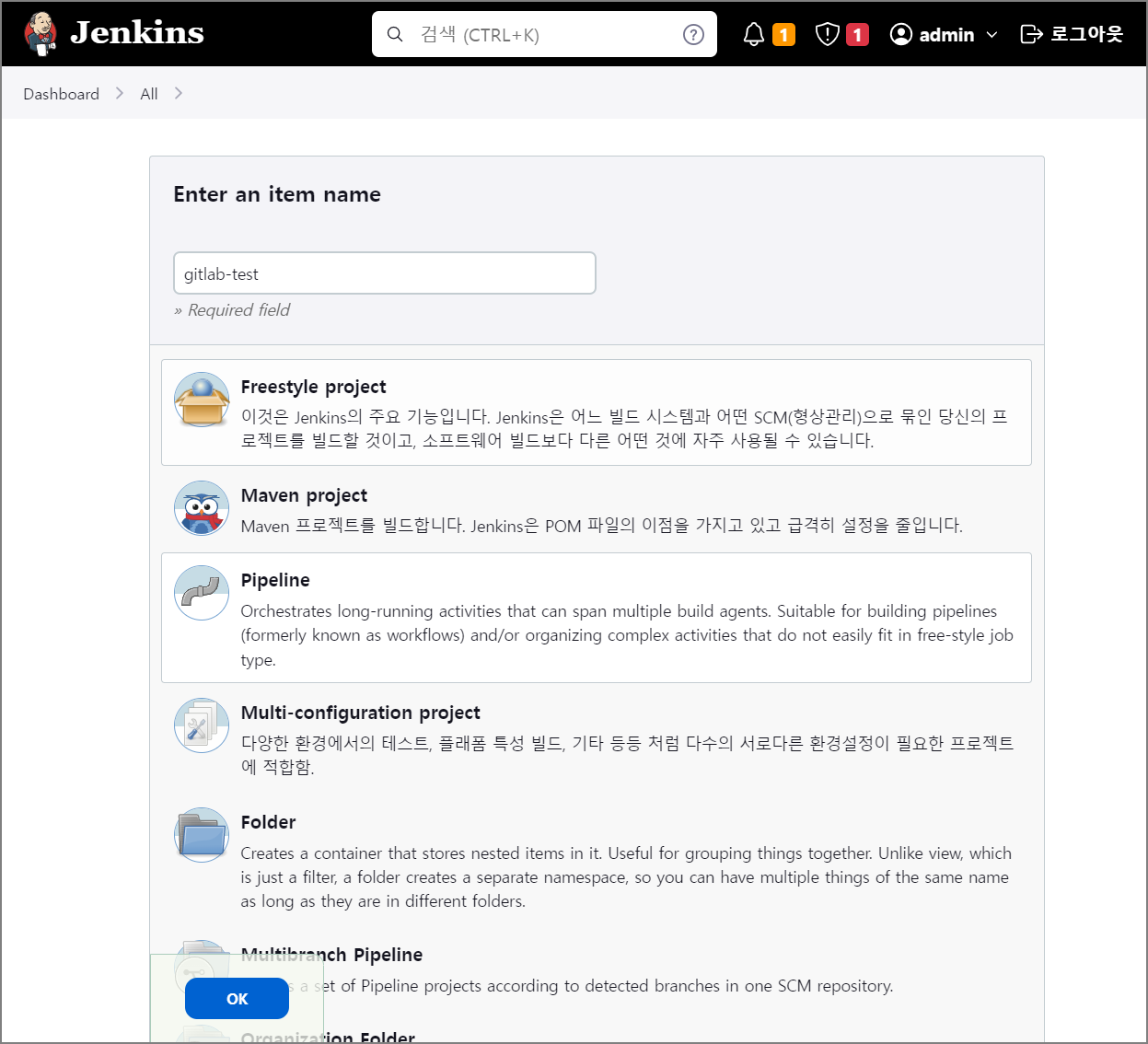Click the 'Enter an item name' heading

pyautogui.click(x=277, y=194)
